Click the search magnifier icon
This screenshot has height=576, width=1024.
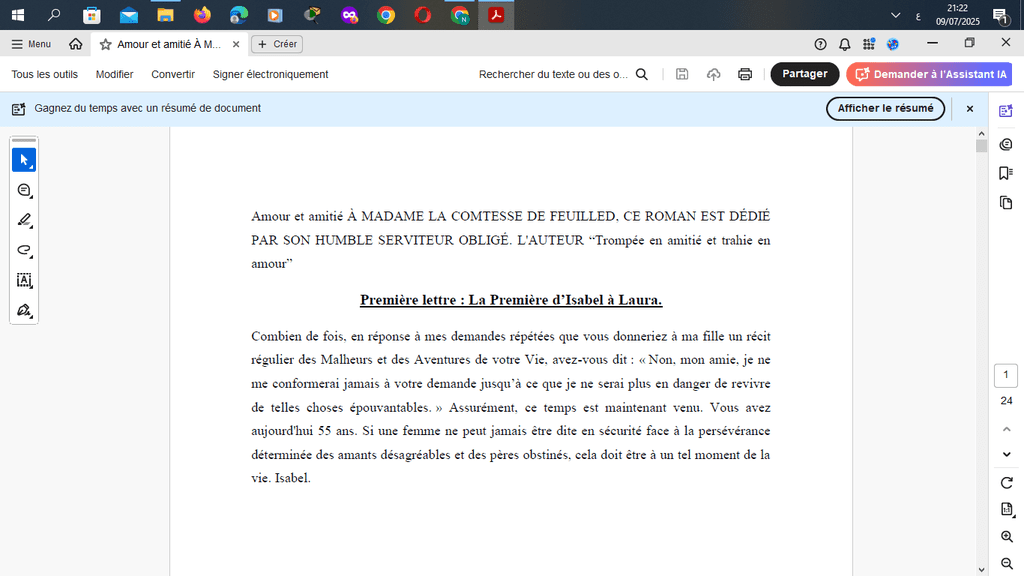[642, 74]
